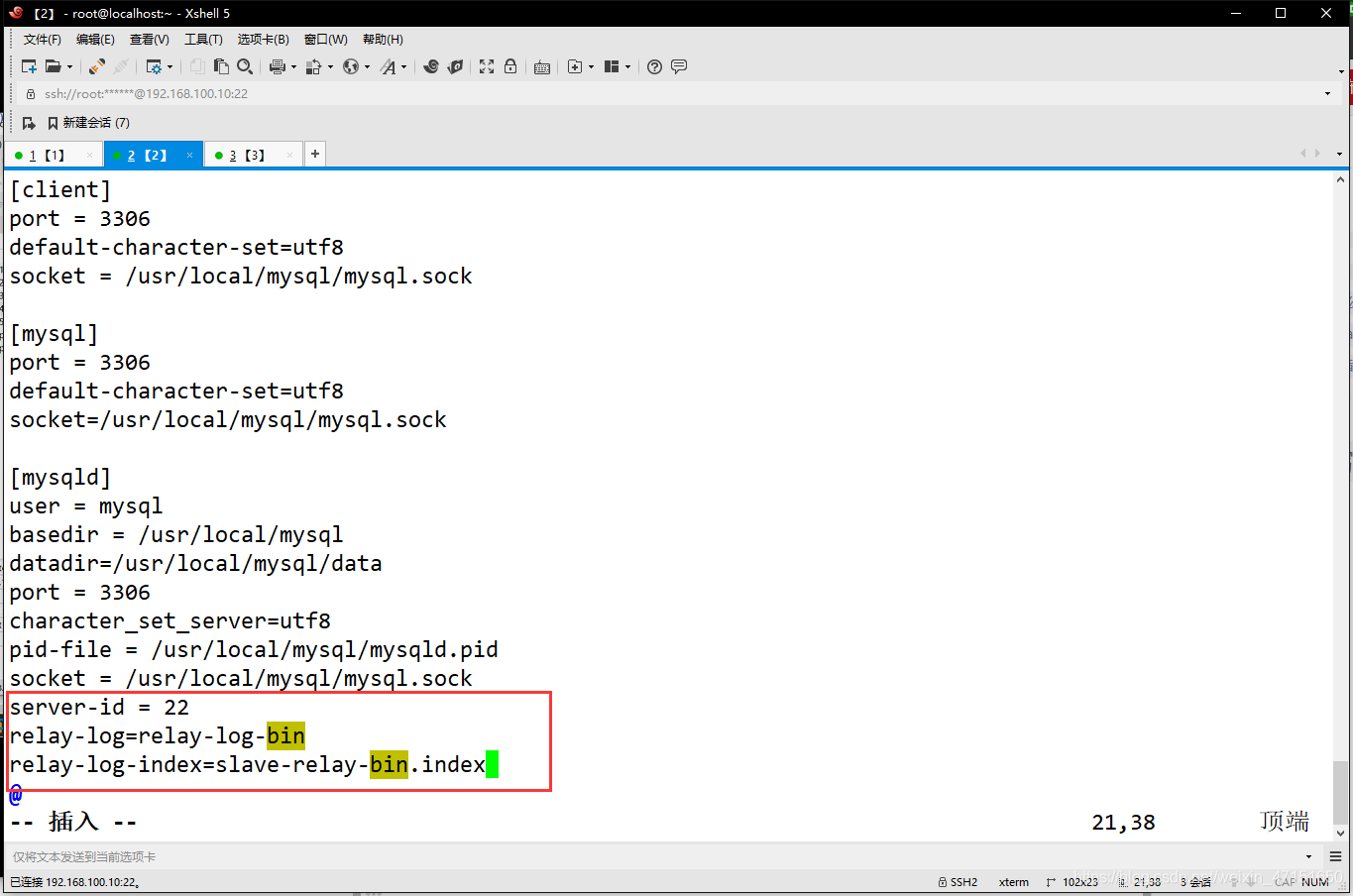Click the globe encoding icon

point(351,66)
